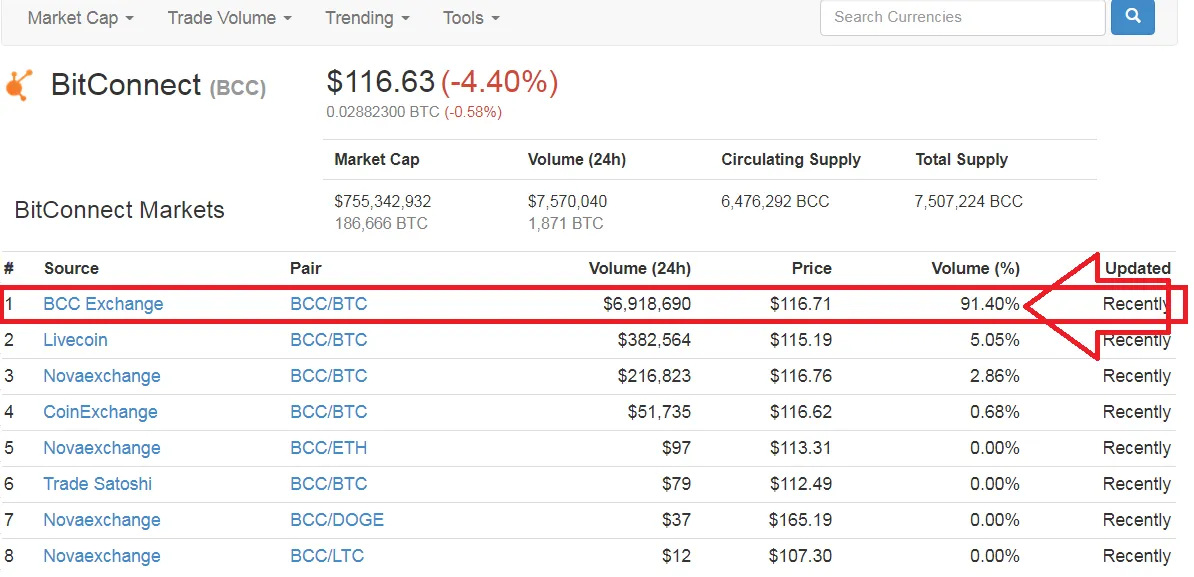The image size is (1194, 577).
Task: Expand the Tools dropdown menu
Action: pos(471,18)
